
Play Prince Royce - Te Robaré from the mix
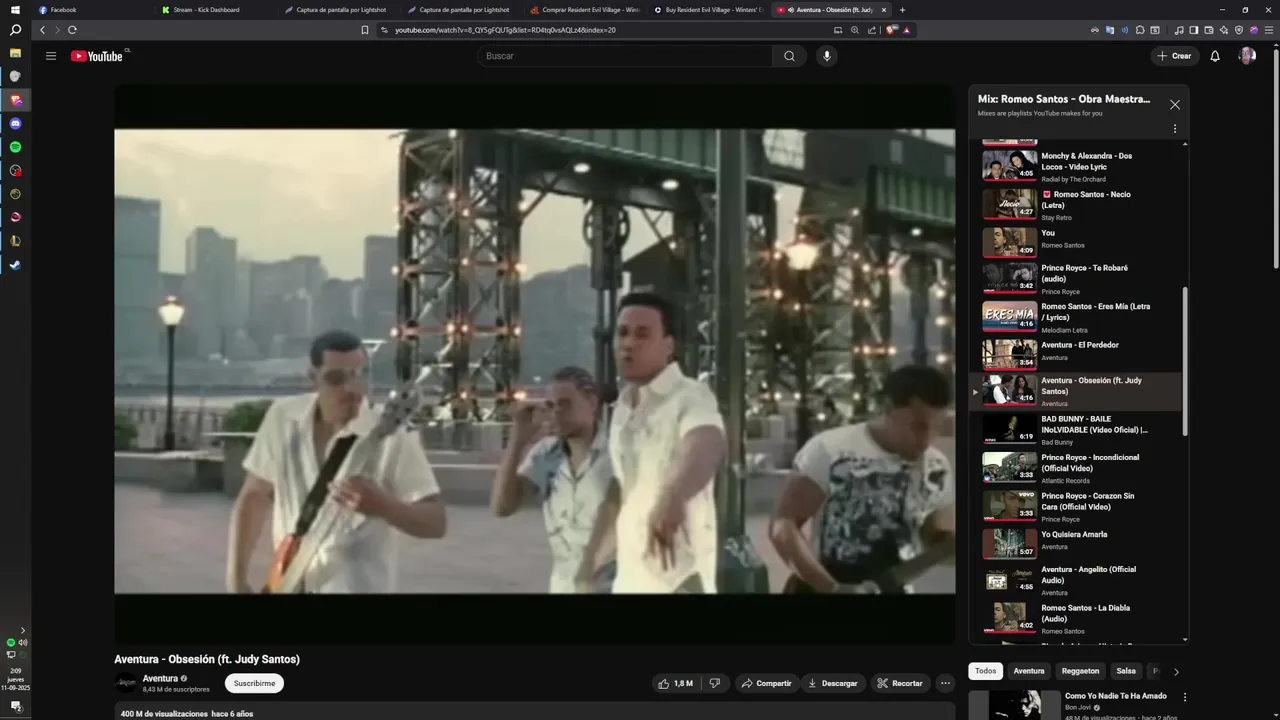coord(1075,279)
